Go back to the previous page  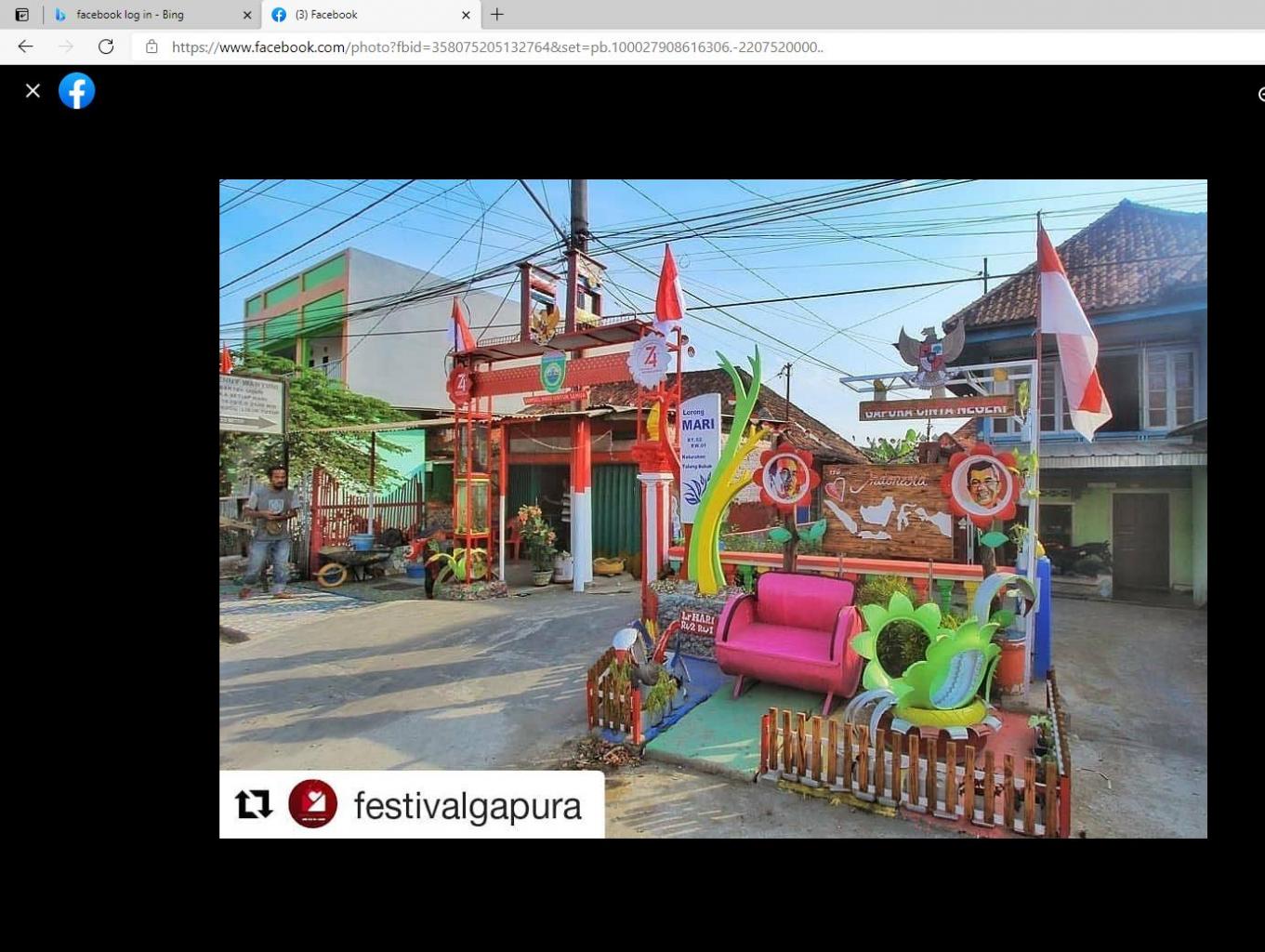[x=25, y=46]
